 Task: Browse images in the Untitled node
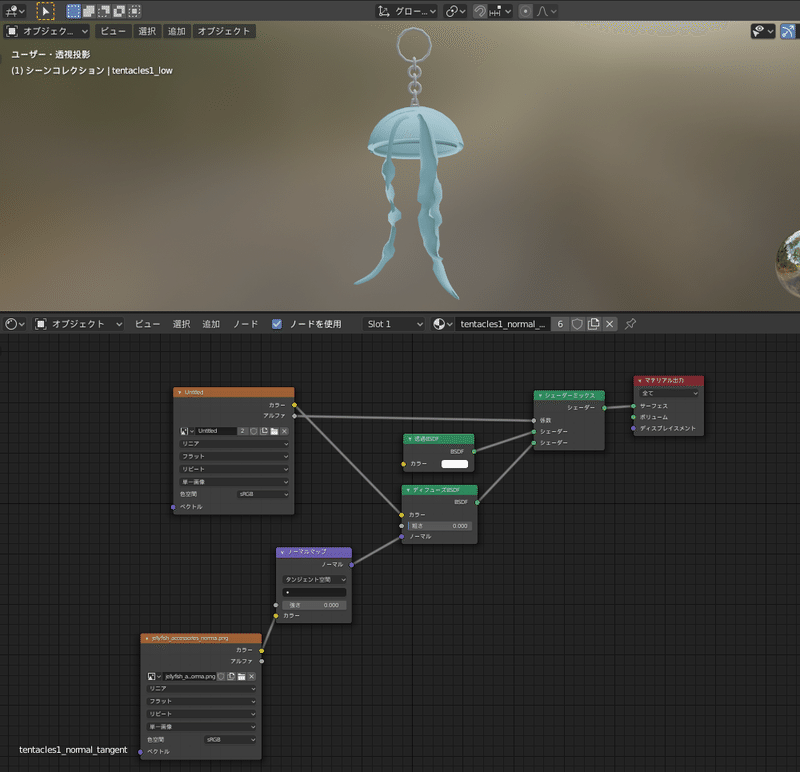(x=187, y=431)
